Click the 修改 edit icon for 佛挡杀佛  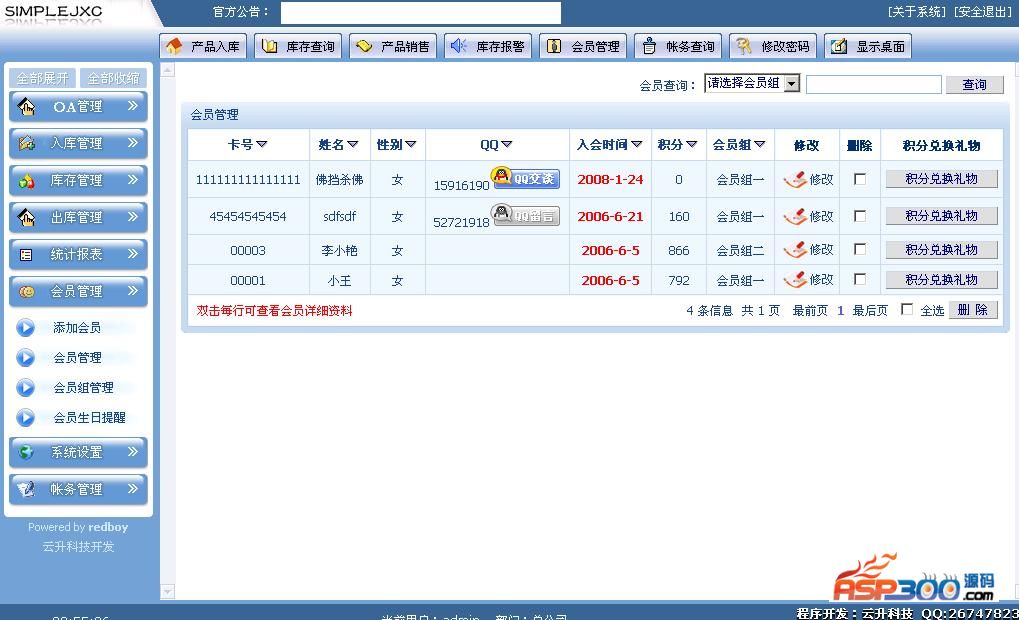tap(795, 179)
